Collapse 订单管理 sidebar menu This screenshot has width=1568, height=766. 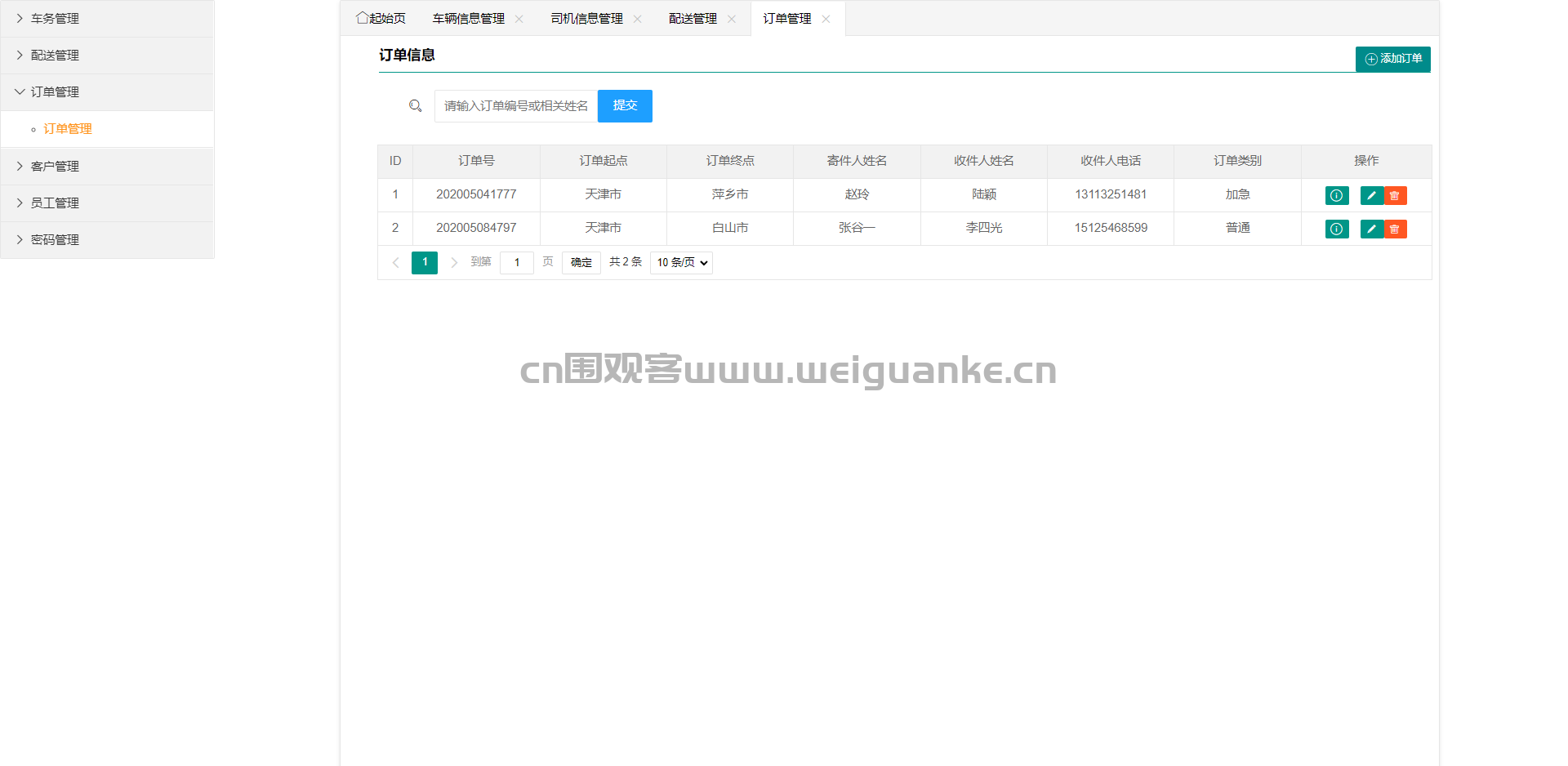[x=107, y=92]
